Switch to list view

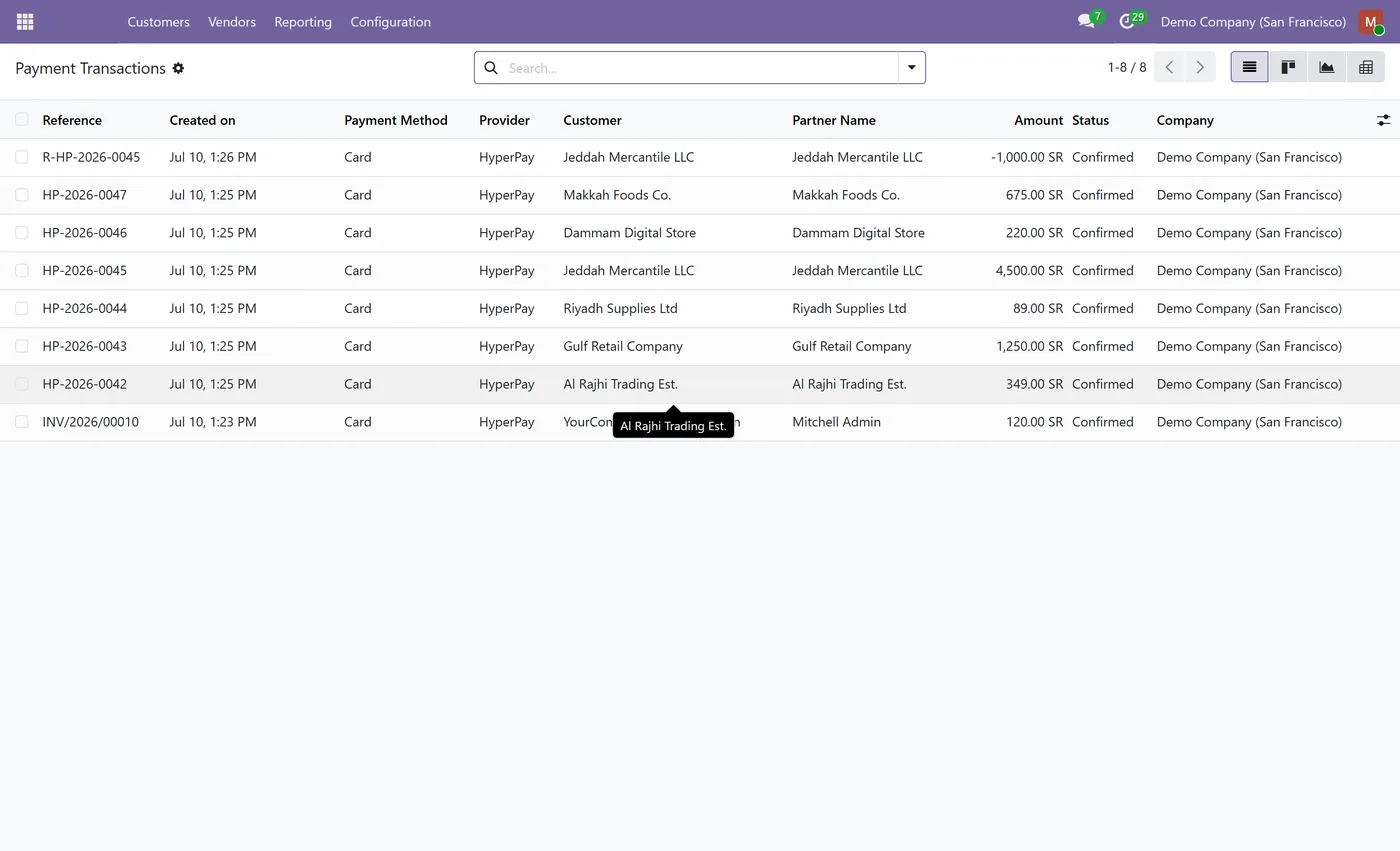point(1249,67)
